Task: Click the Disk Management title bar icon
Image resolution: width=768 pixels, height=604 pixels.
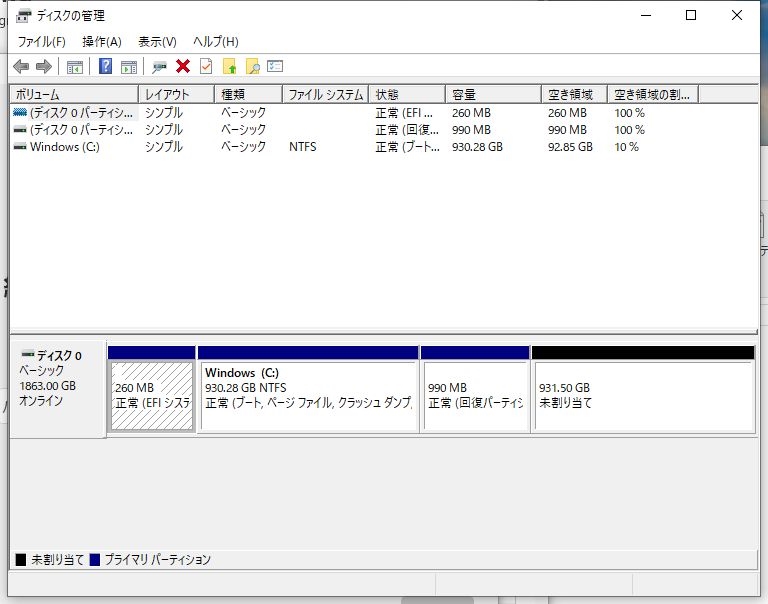Action: pos(24,16)
